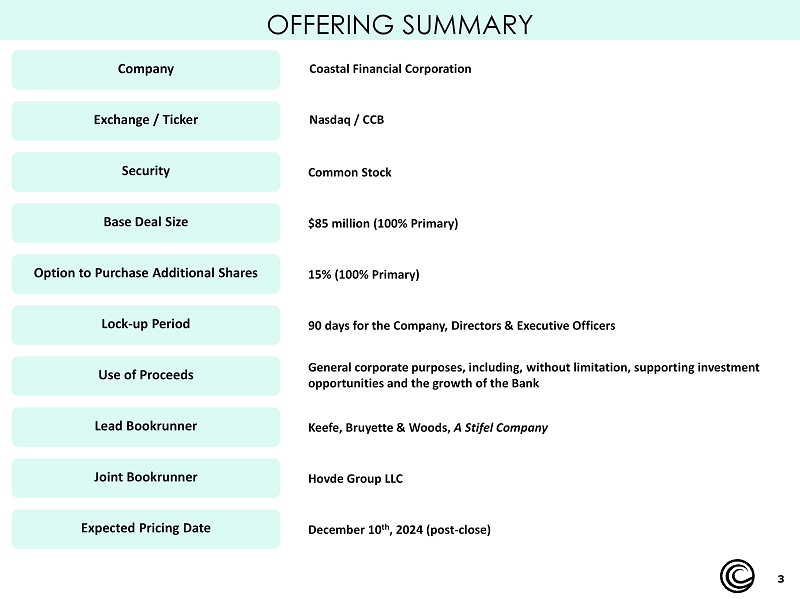The image size is (800, 599).
Task: Click Option to Purchase Additional Shares box
Action: pos(146,273)
